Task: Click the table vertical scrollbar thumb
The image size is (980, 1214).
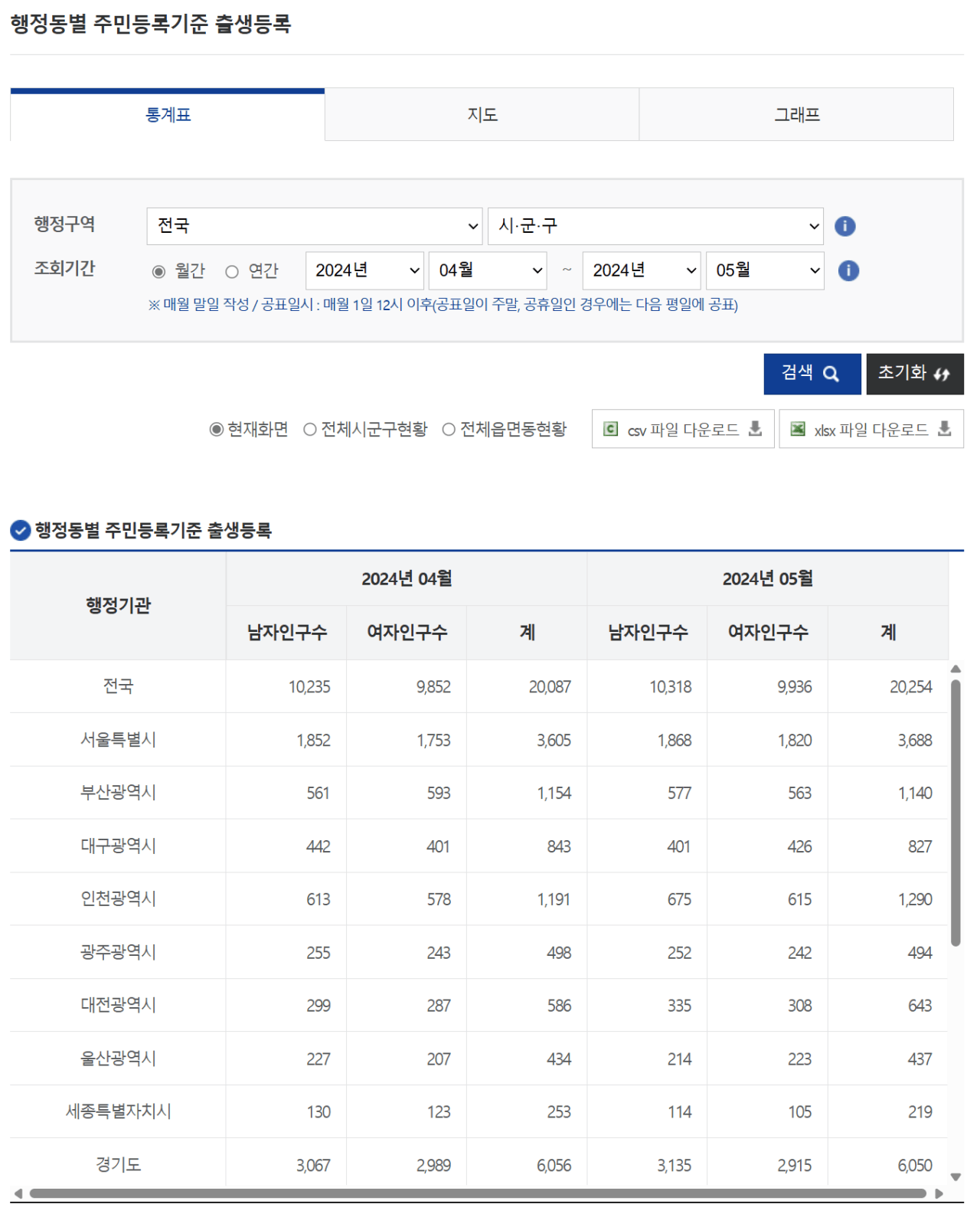Action: [955, 813]
